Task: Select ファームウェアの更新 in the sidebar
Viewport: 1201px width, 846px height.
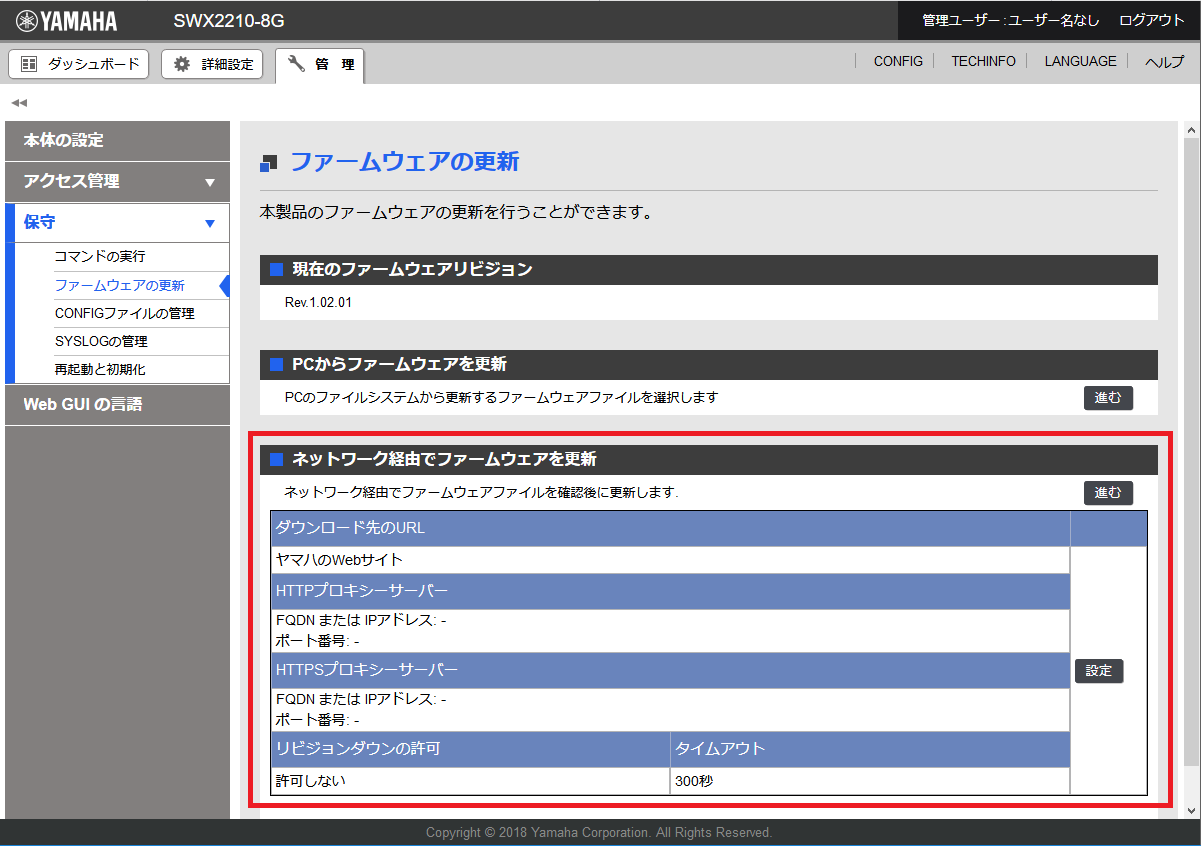Action: [x=120, y=285]
